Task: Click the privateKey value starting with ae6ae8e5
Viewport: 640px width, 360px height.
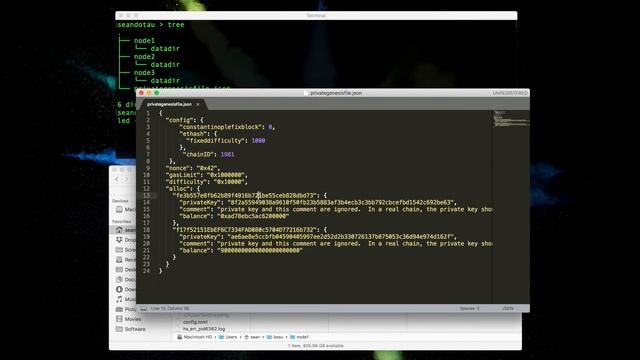Action: (341, 237)
